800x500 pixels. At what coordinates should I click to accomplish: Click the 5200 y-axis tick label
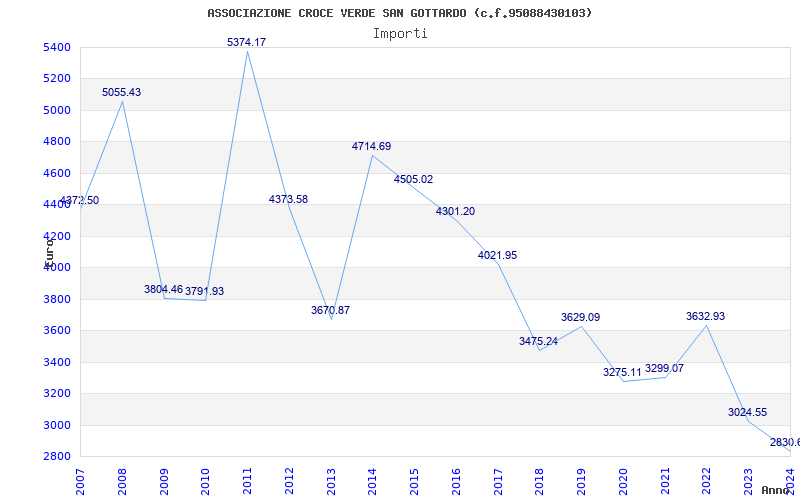(x=58, y=79)
